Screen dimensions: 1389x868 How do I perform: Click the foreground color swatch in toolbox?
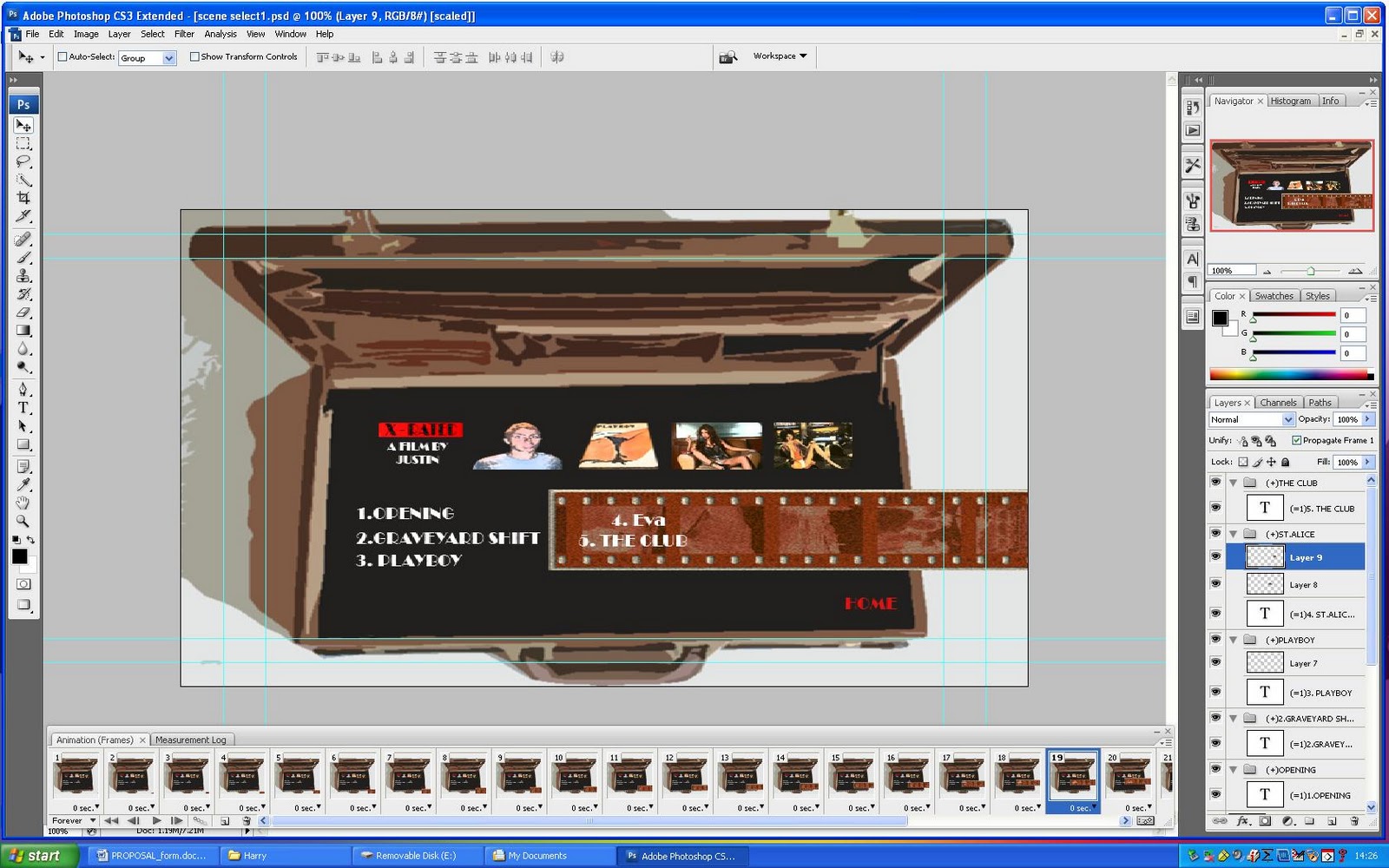pos(19,556)
